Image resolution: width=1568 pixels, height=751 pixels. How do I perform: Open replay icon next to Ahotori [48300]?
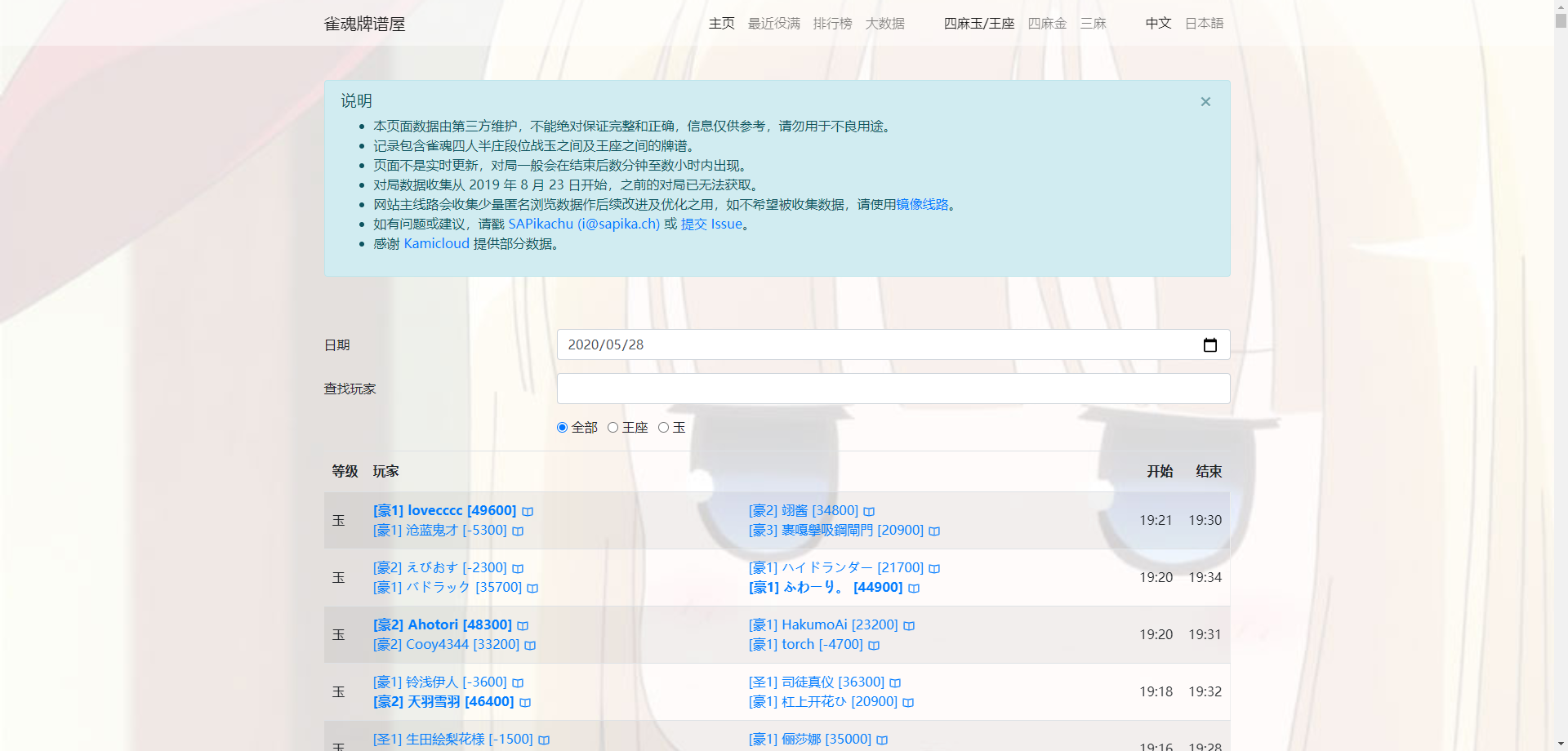523,626
